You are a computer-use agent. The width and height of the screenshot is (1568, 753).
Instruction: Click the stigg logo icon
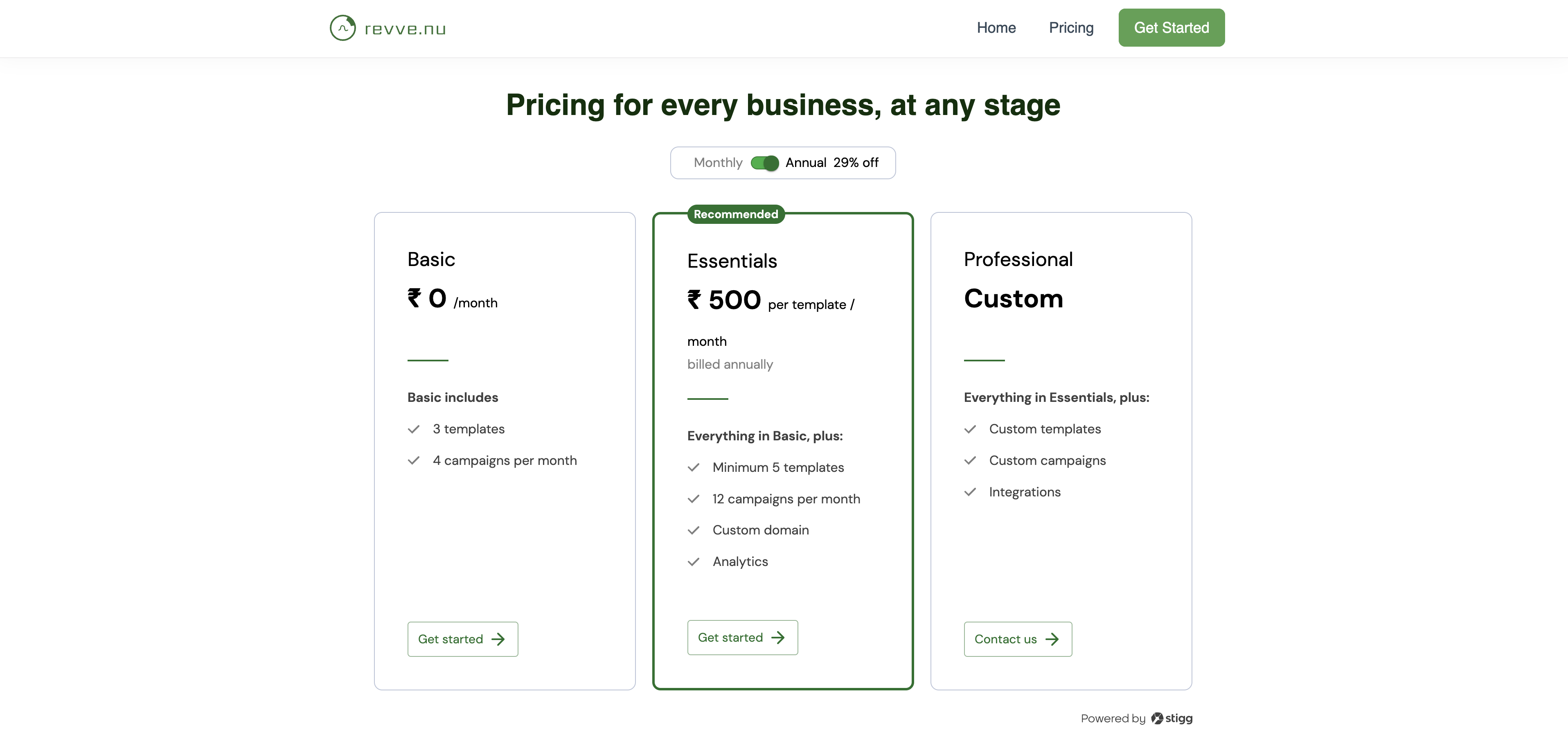pos(1156,718)
